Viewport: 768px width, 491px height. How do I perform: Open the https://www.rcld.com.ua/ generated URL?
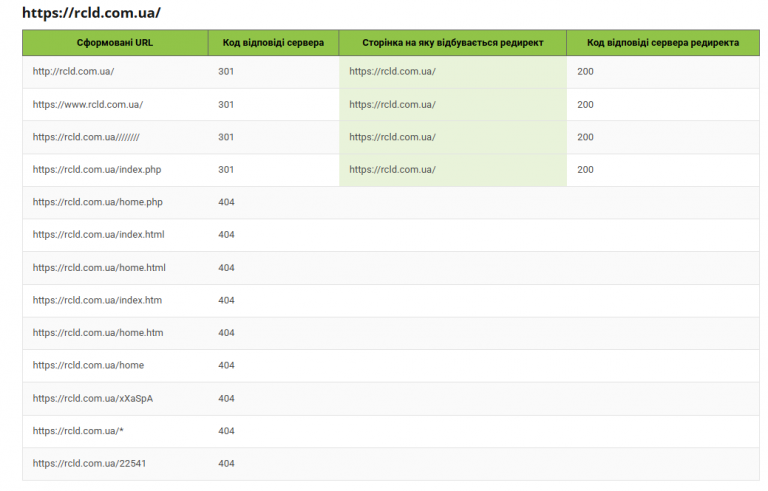tap(88, 105)
